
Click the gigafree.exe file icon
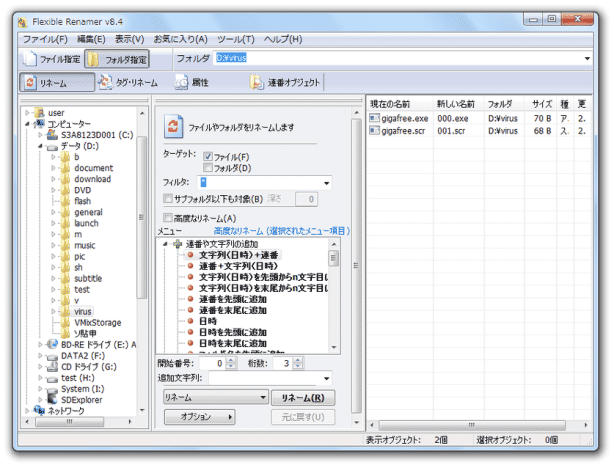tap(374, 118)
